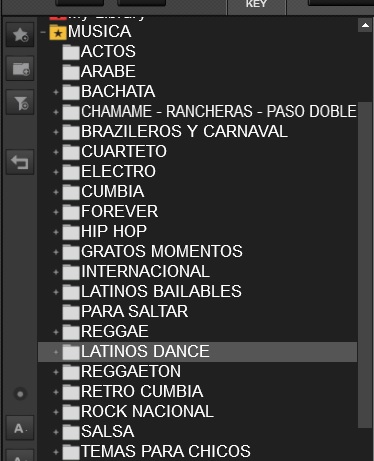Select the GRATOS MOMENTOS folder
The height and width of the screenshot is (461, 374).
(162, 251)
